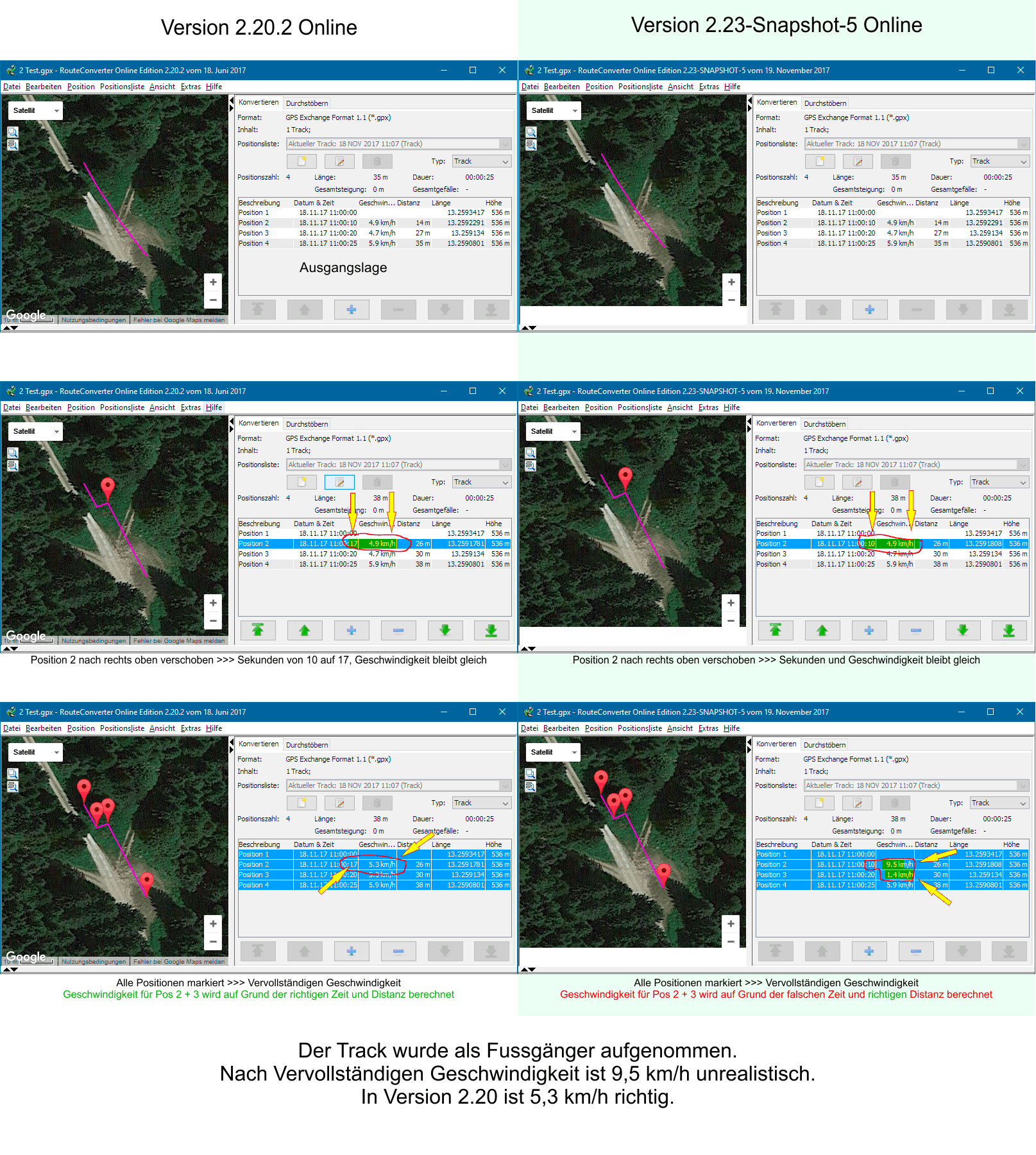
Task: Click lower map magnifier icon, three-marker 2.20.2 window
Action: pyautogui.click(x=13, y=787)
